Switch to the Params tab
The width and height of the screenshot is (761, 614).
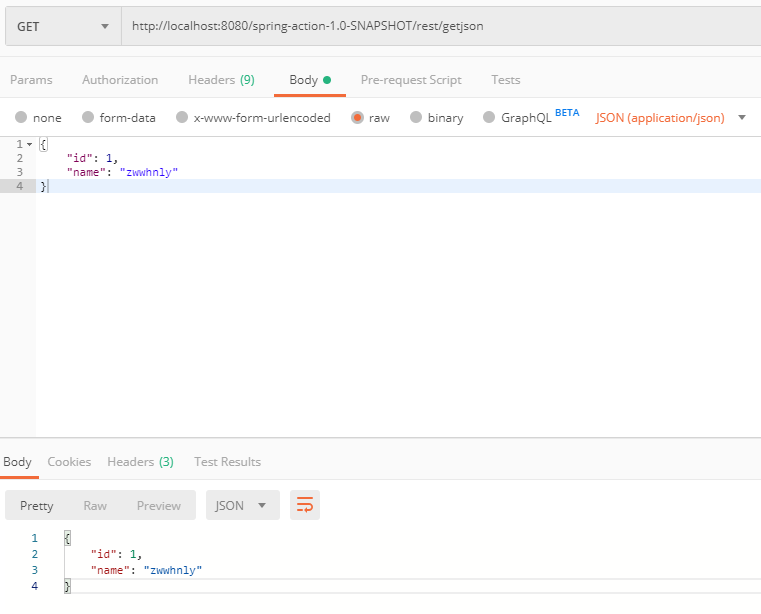click(31, 80)
